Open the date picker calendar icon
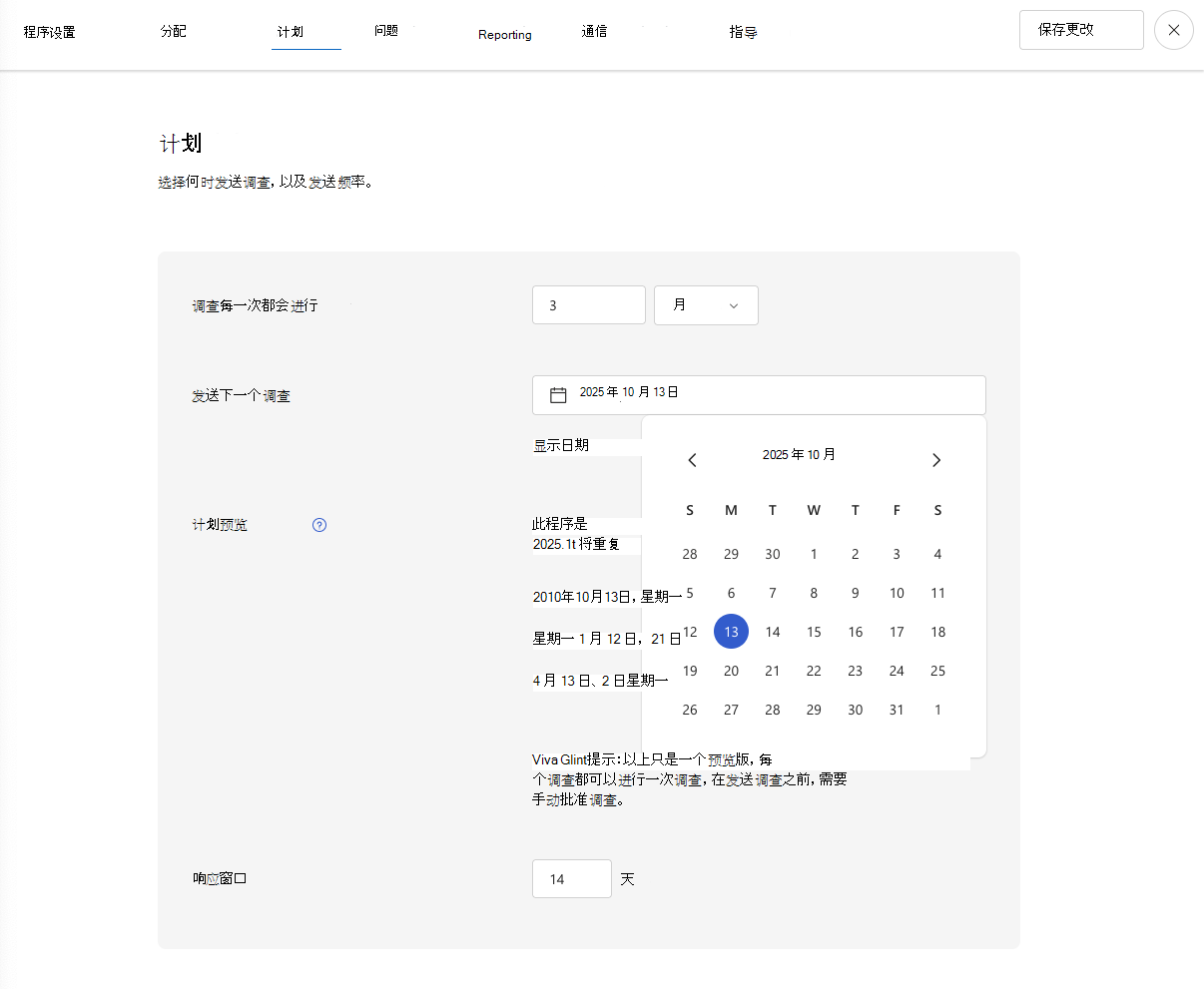1204x989 pixels. [558, 394]
